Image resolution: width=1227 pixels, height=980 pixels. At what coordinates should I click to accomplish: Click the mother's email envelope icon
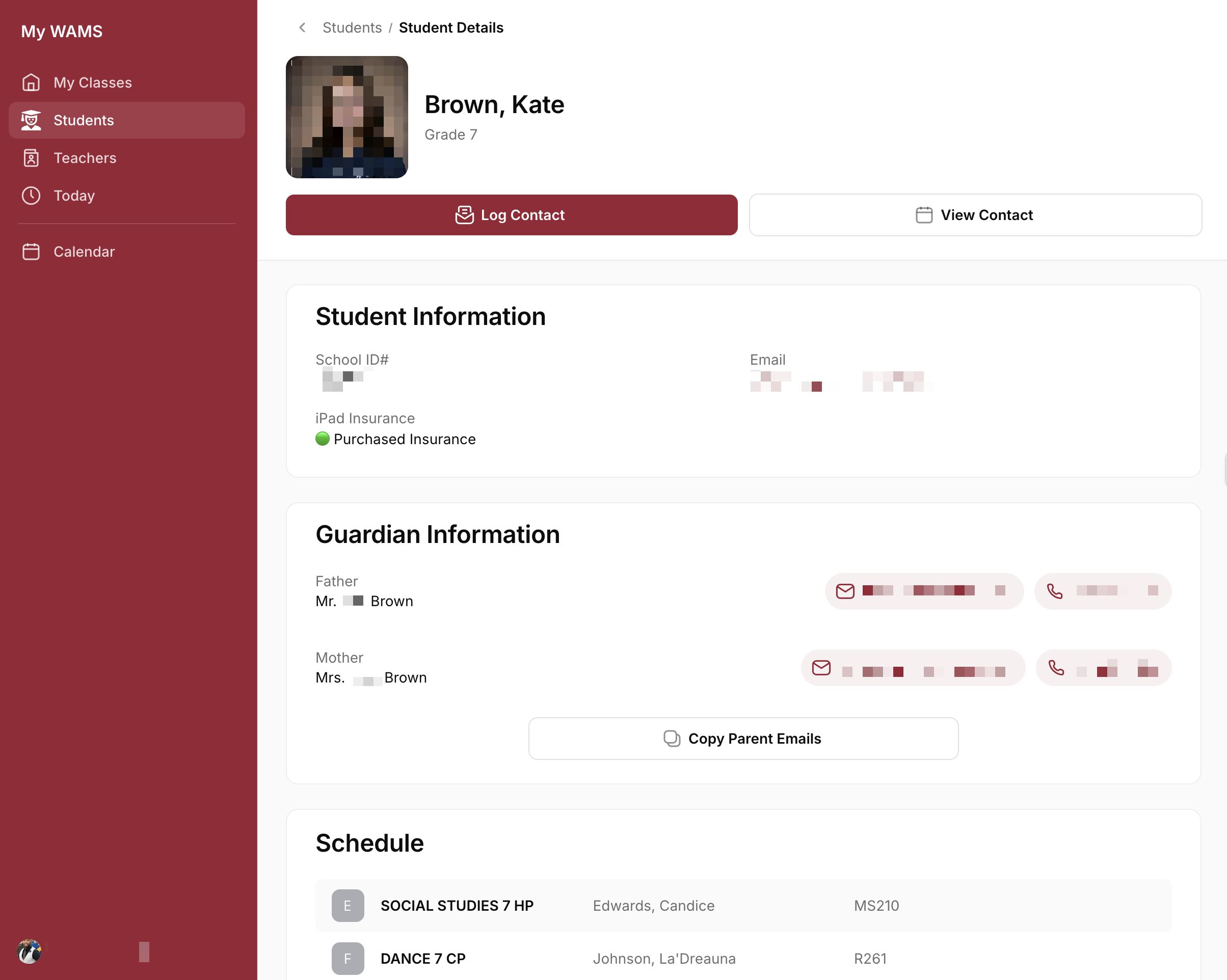821,668
